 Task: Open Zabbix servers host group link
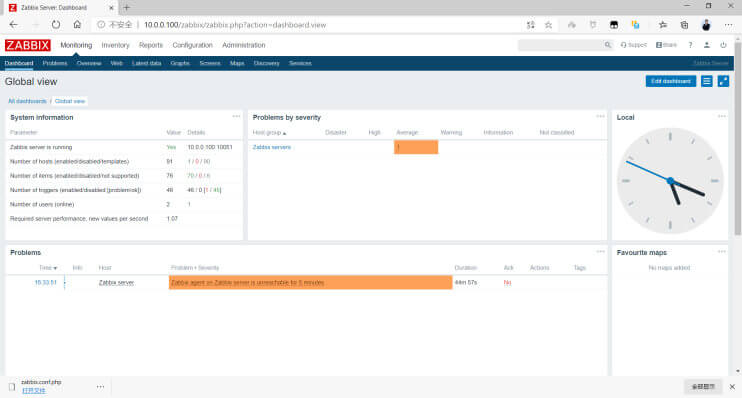pos(272,147)
